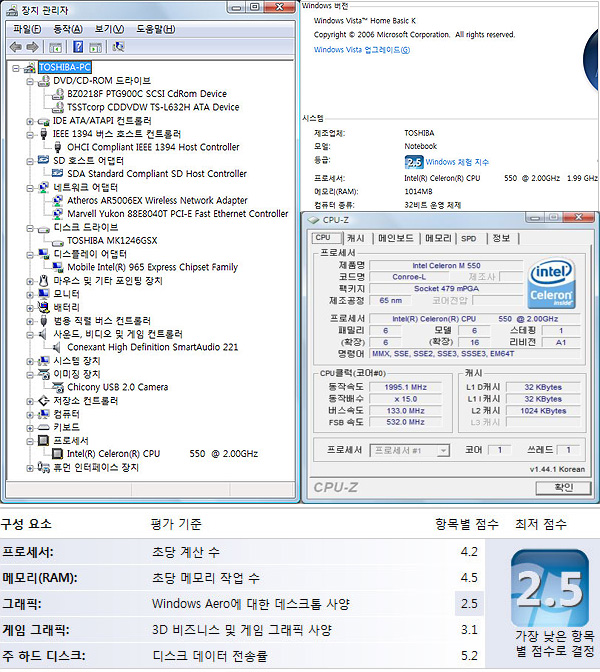Image resolution: width=600 pixels, height=672 pixels.
Task: Select the 디스크 드라이브 category icon
Action: click(44, 228)
